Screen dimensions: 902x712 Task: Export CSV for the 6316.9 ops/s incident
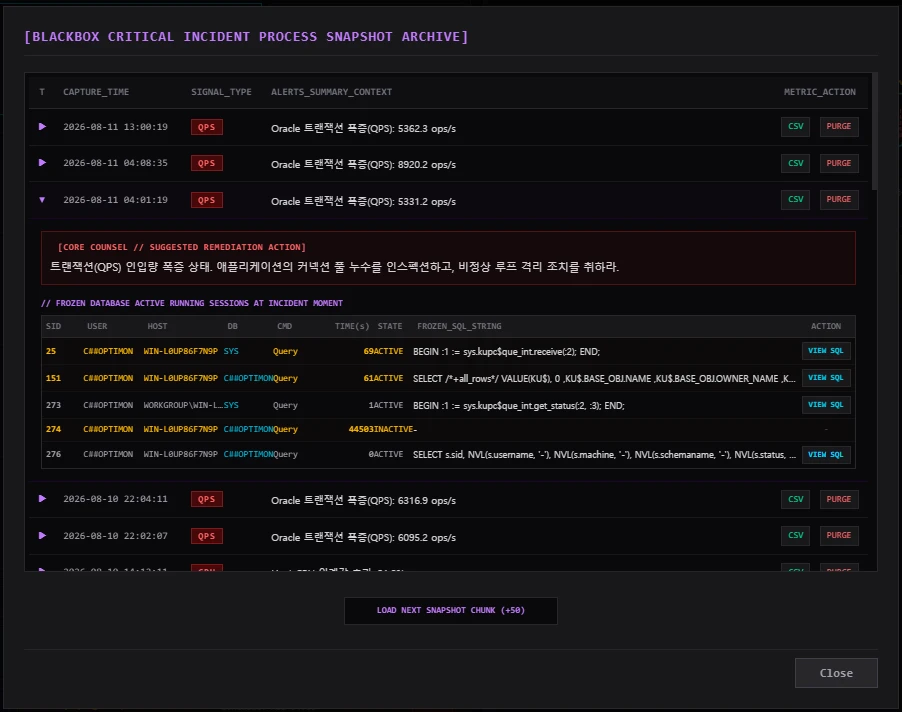[795, 499]
